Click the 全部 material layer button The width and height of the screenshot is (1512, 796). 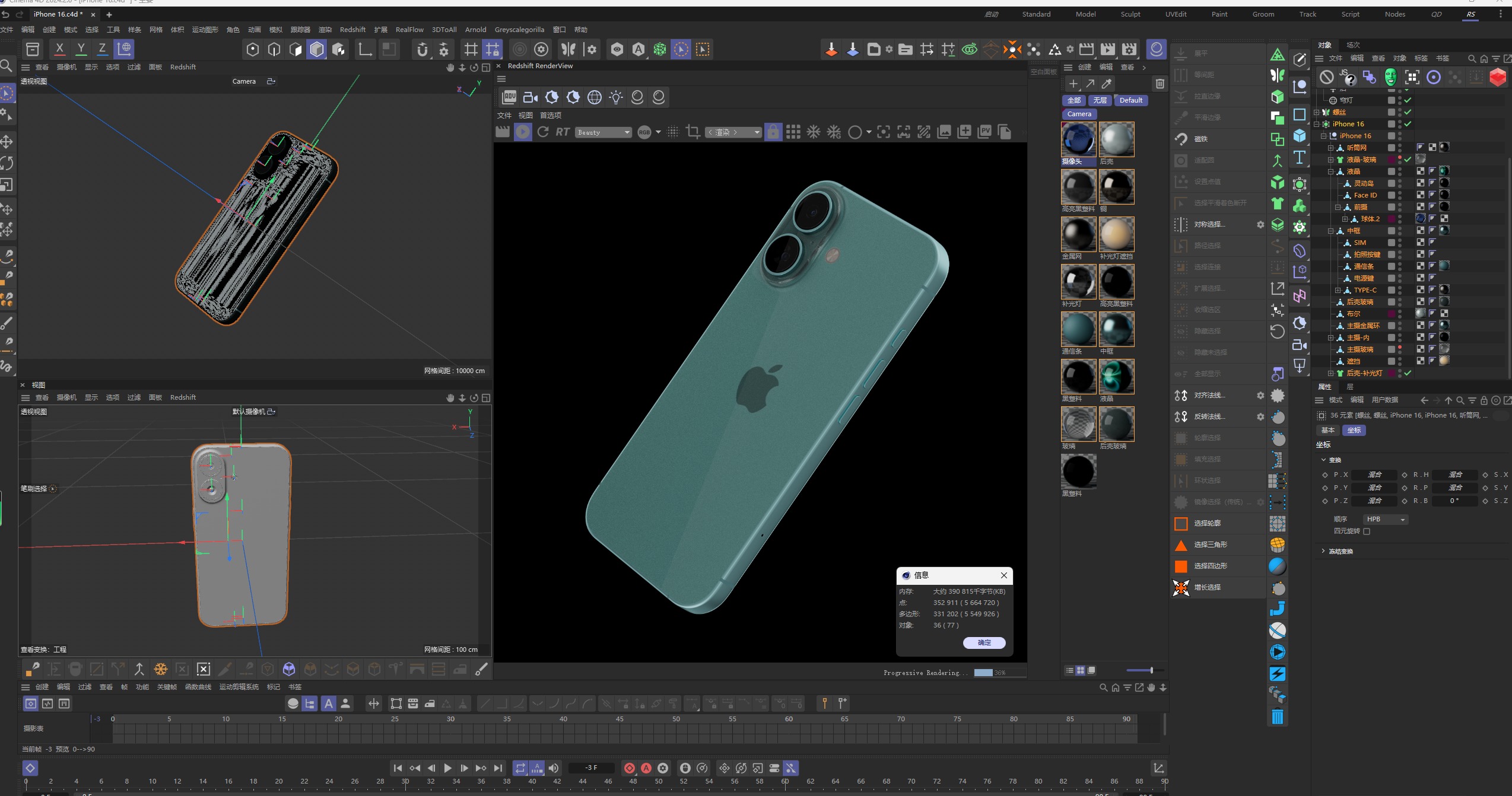pyautogui.click(x=1074, y=100)
